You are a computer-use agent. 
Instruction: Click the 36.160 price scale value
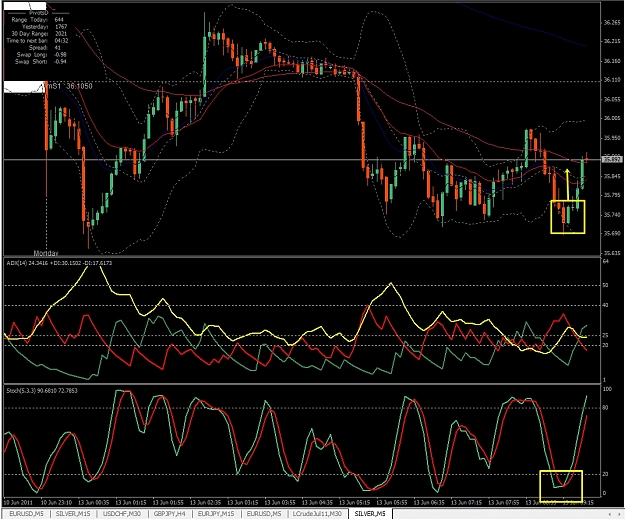tap(612, 61)
